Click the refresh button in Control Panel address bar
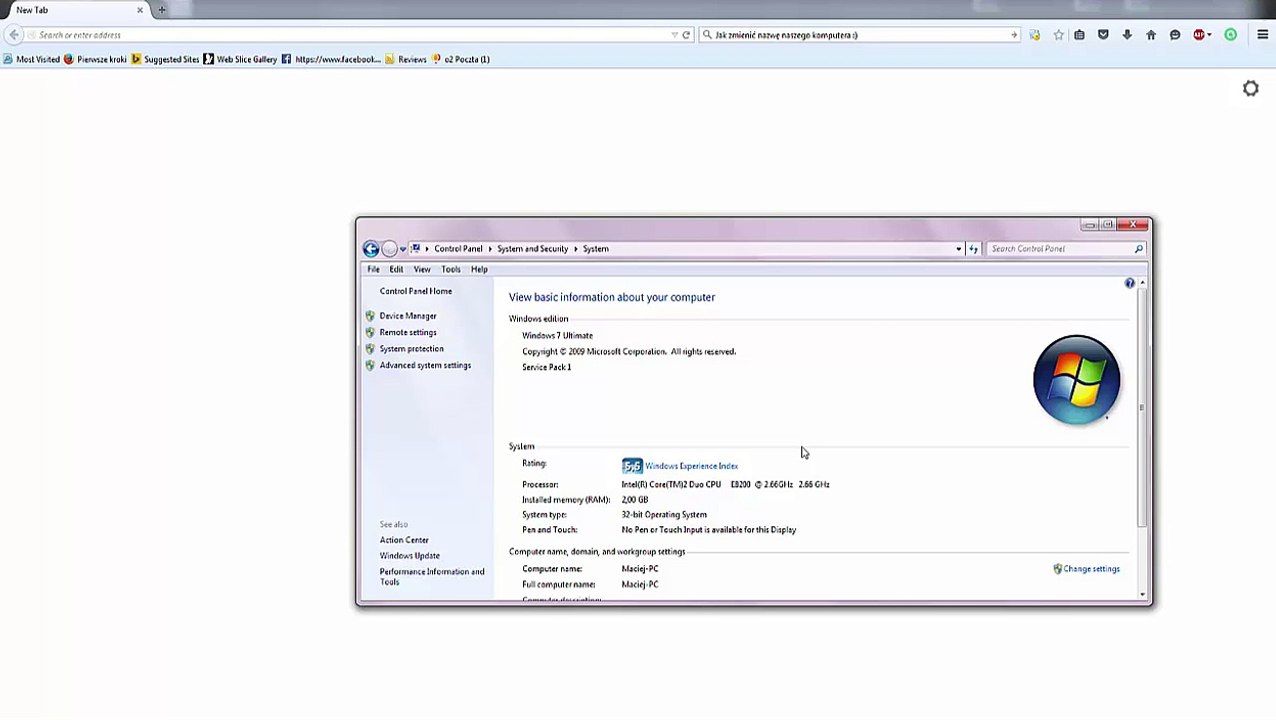1276x720 pixels. [x=973, y=249]
